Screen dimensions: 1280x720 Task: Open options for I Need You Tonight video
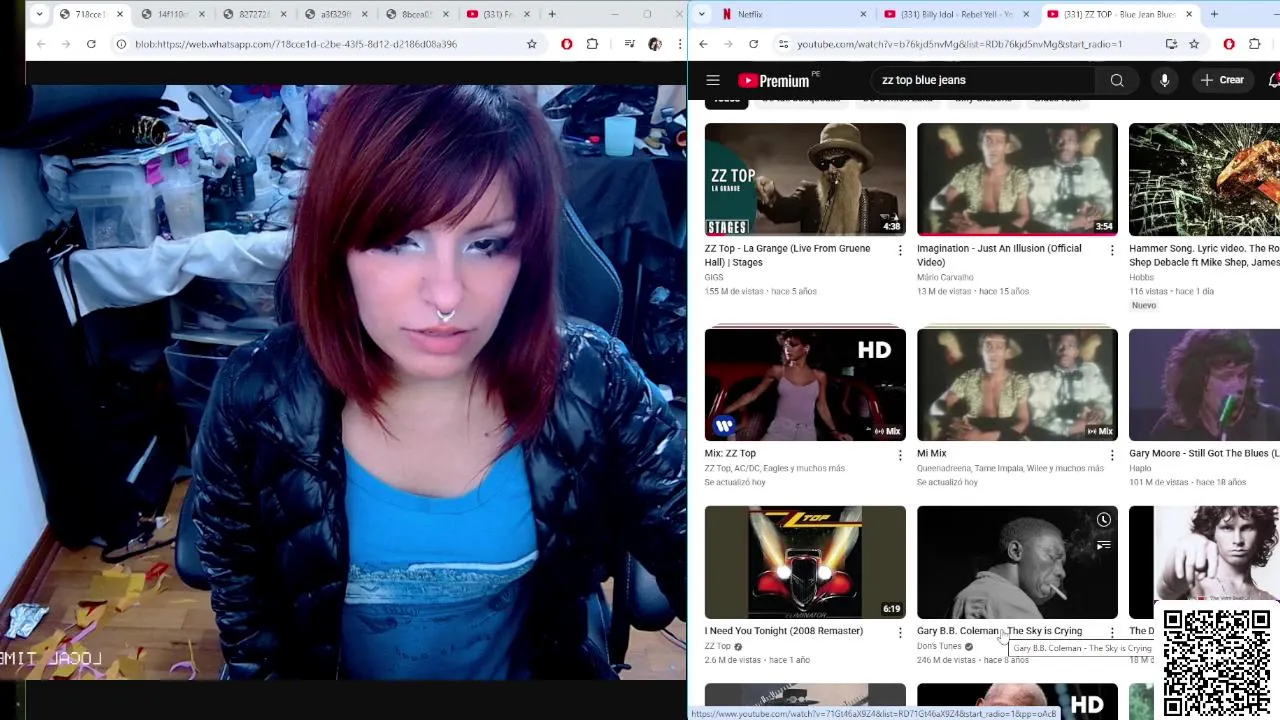[900, 632]
